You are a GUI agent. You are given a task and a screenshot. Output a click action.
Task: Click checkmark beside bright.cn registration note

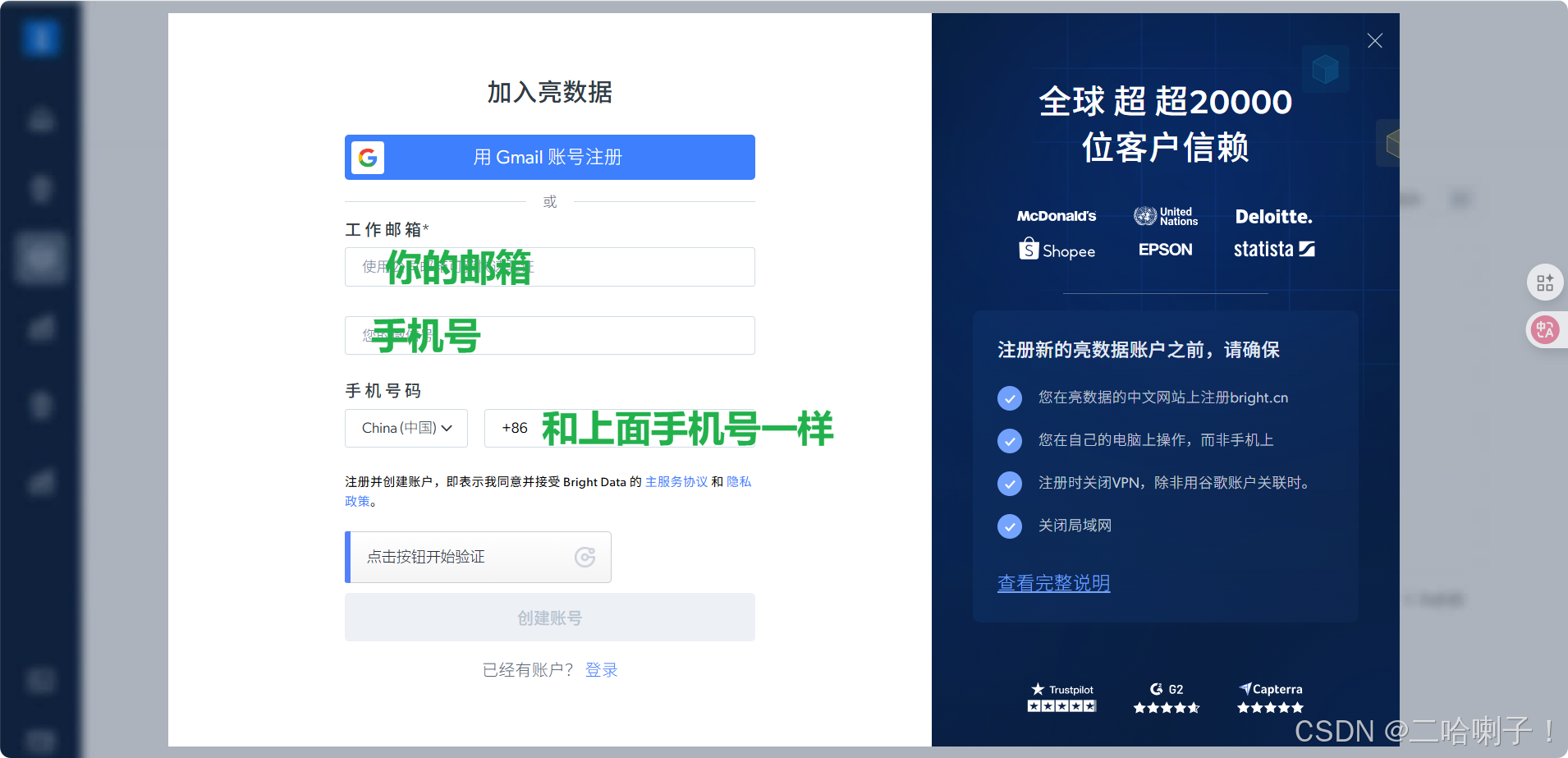1010,398
